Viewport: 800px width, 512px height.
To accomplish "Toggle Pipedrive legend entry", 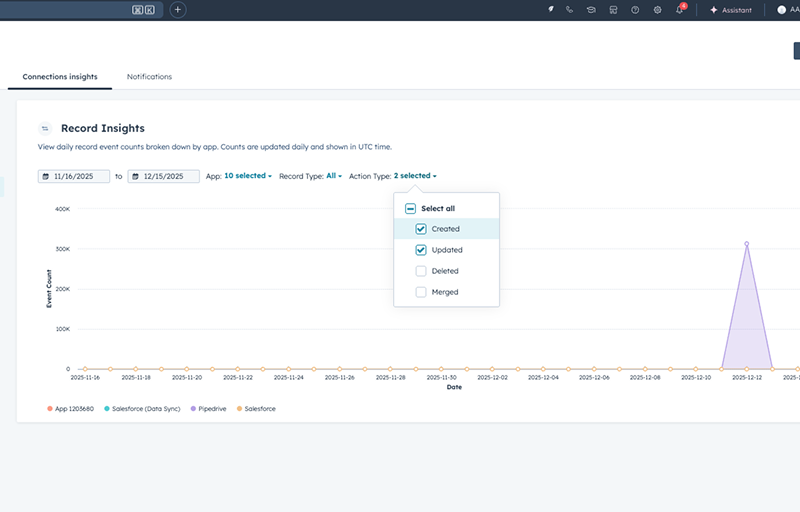I will [x=209, y=409].
